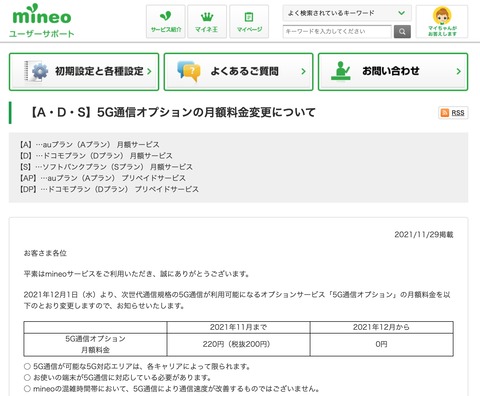
Task: Click the search magnifier button
Action: click(x=402, y=32)
